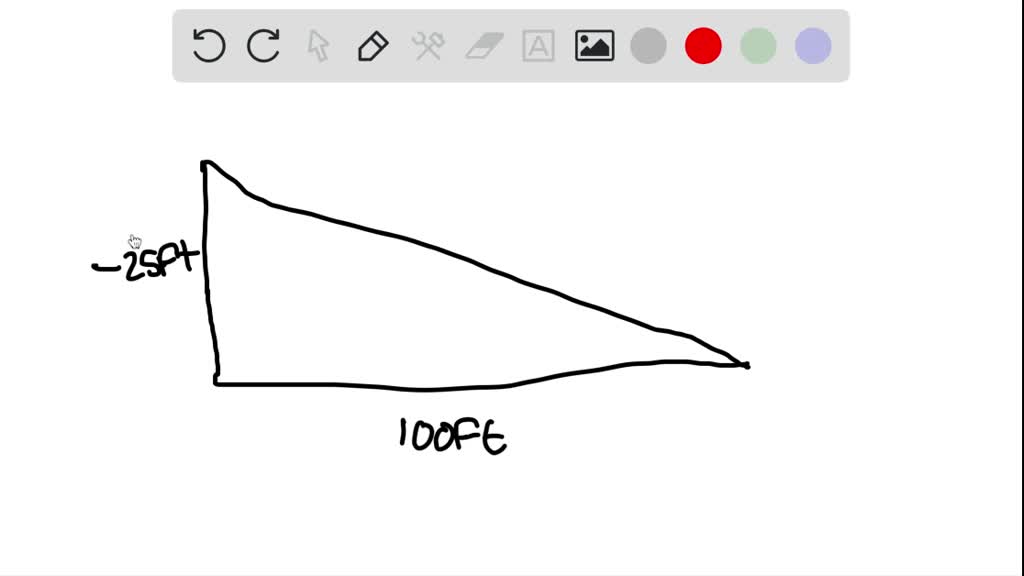
Task: Pick the light green color swatch
Action: click(x=758, y=46)
